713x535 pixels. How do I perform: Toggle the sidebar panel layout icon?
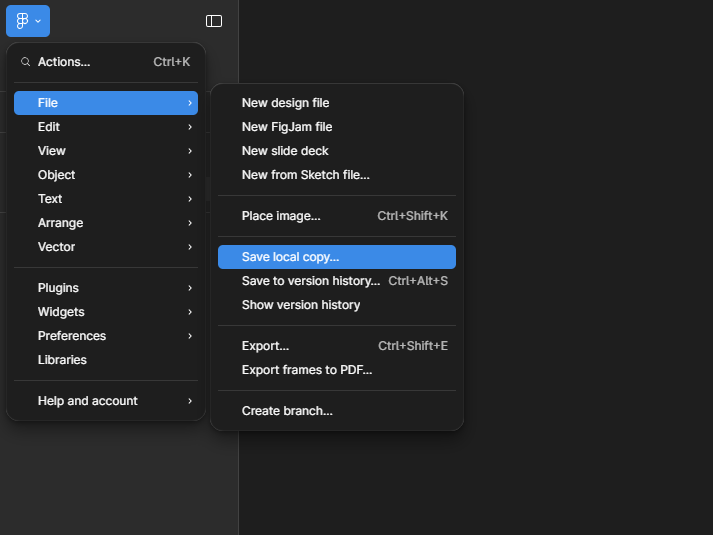tap(214, 21)
